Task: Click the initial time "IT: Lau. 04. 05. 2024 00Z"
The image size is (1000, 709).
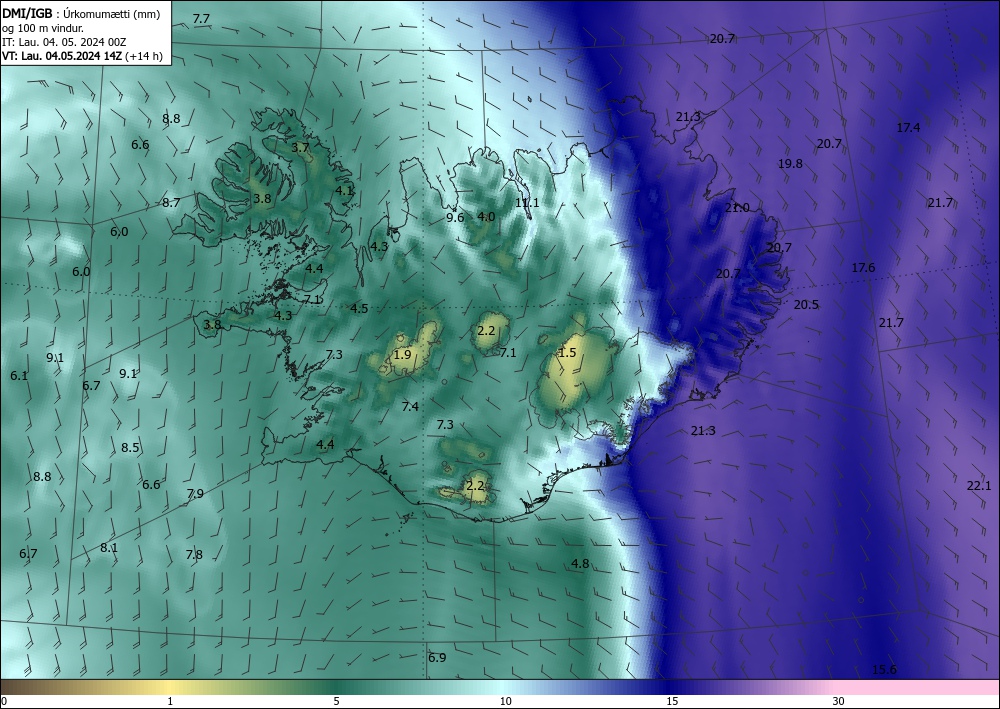Action: [64, 42]
